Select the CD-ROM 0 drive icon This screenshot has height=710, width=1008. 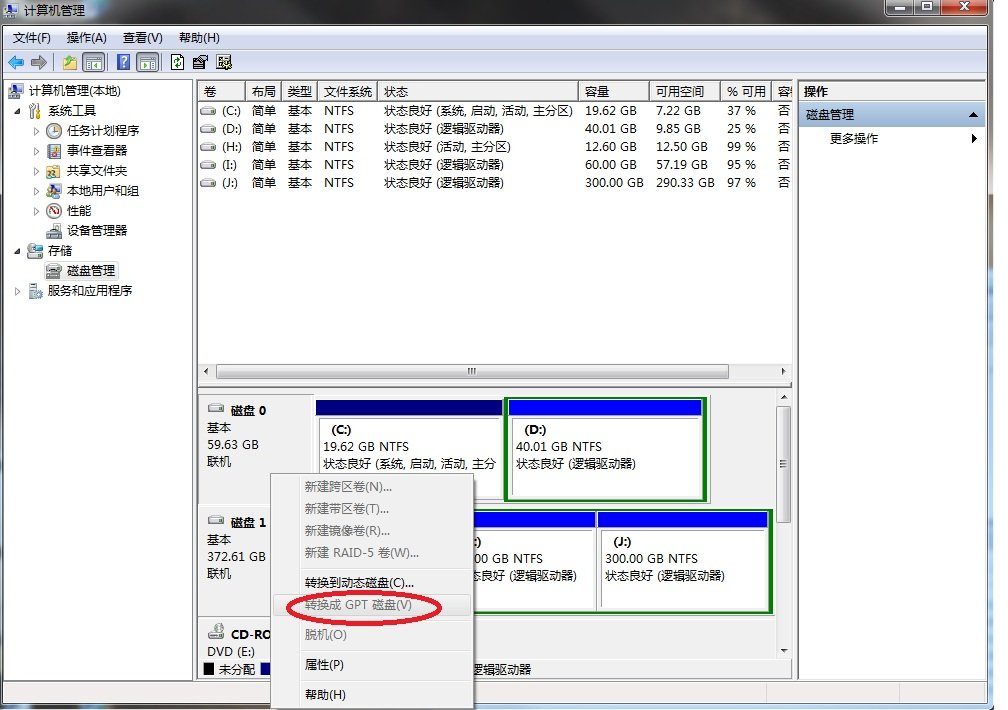(216, 633)
